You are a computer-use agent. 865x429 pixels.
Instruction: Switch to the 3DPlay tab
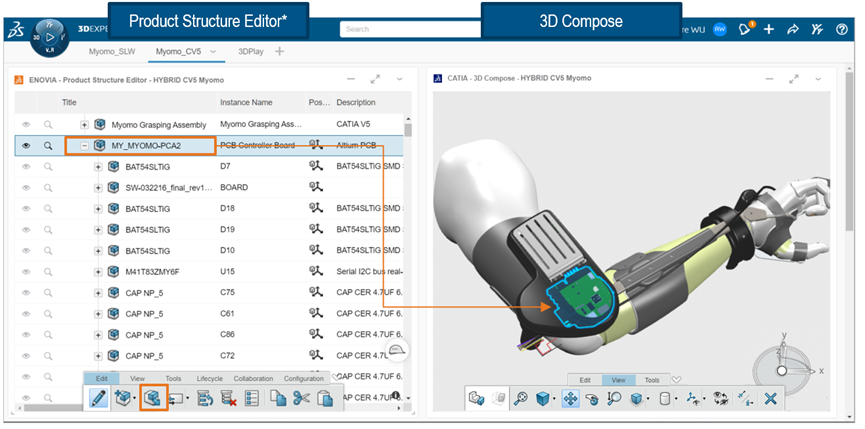[x=250, y=52]
